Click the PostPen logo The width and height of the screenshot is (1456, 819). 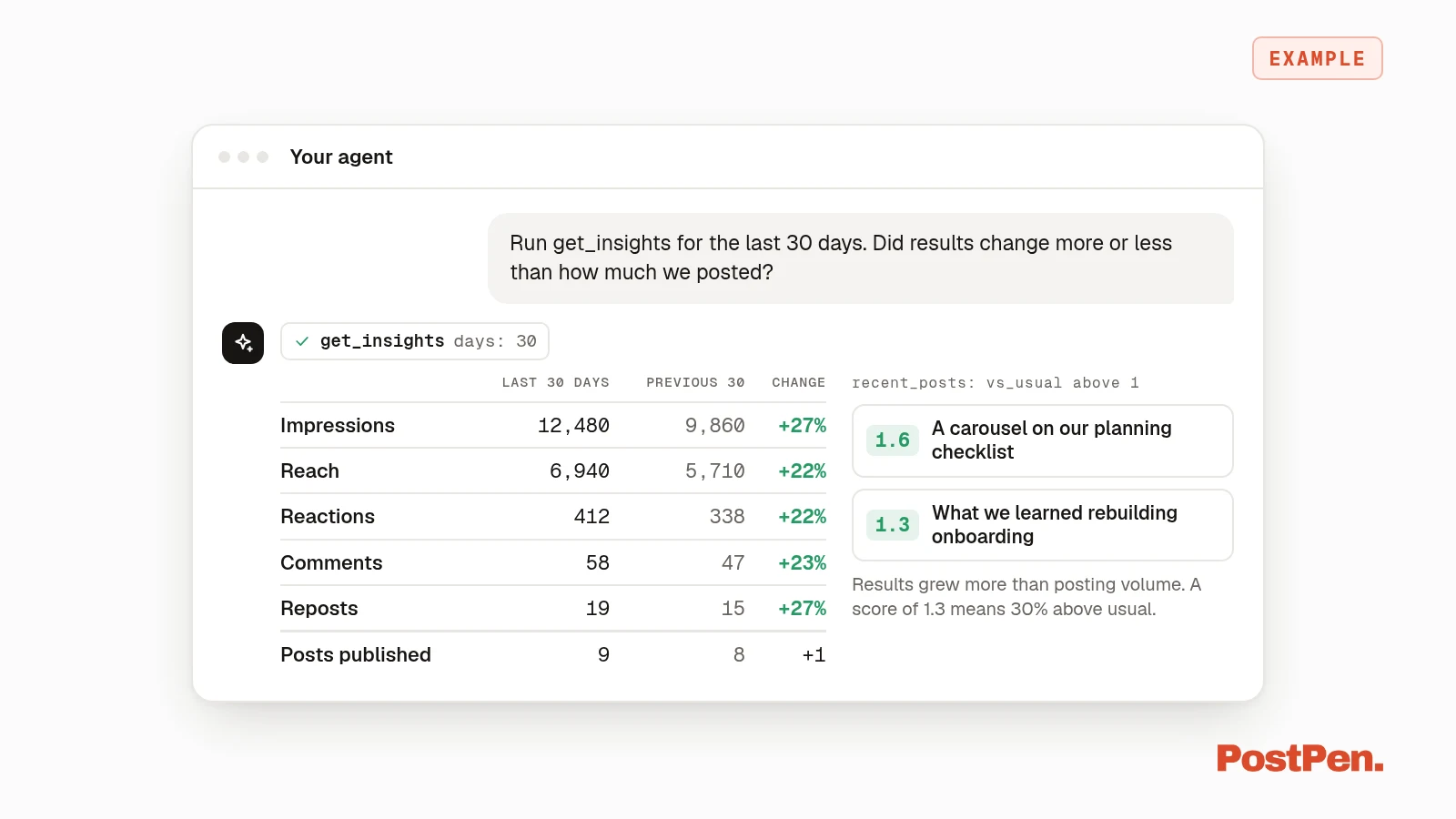click(1299, 758)
